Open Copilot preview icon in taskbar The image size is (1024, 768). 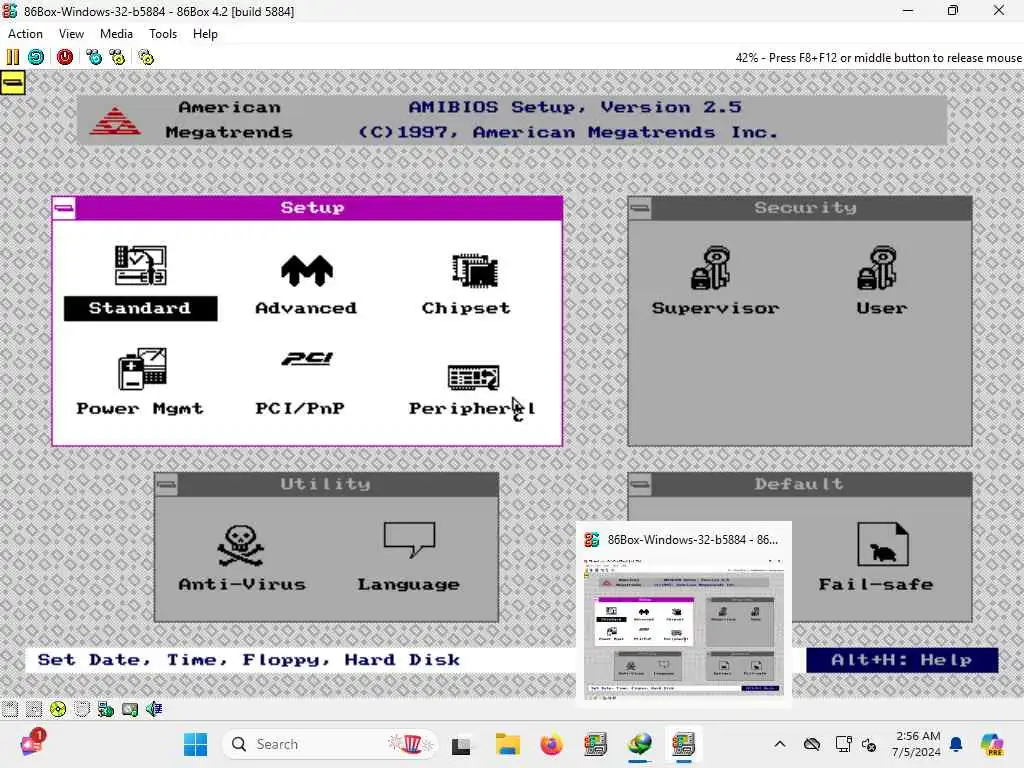[x=992, y=744]
